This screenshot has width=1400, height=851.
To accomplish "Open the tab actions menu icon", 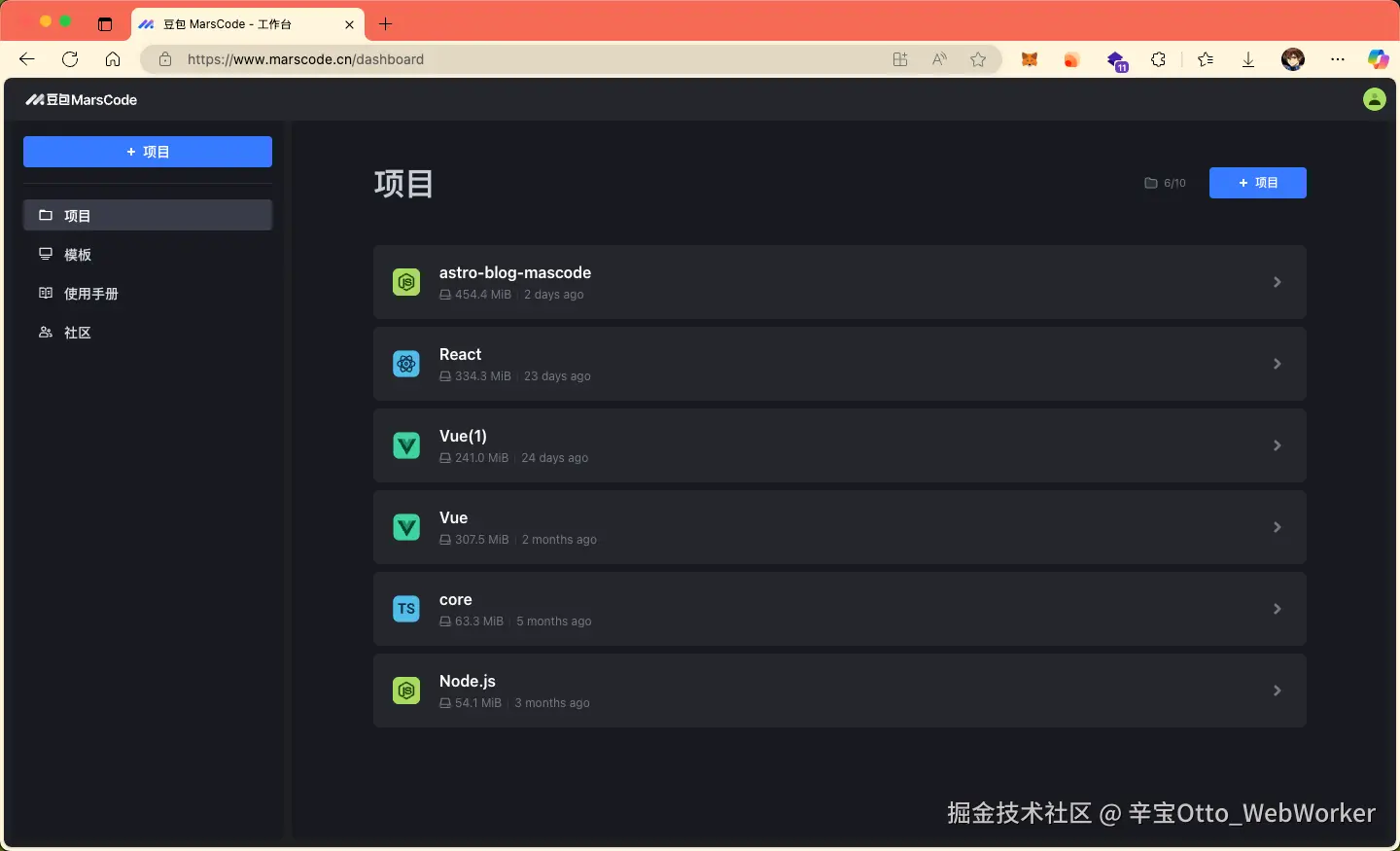I will tap(105, 24).
